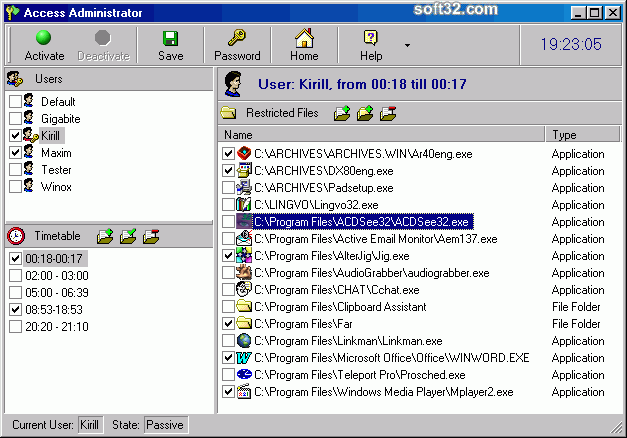Check the Padsetup.exe restriction checkbox
The height and width of the screenshot is (438, 627).
coord(228,188)
